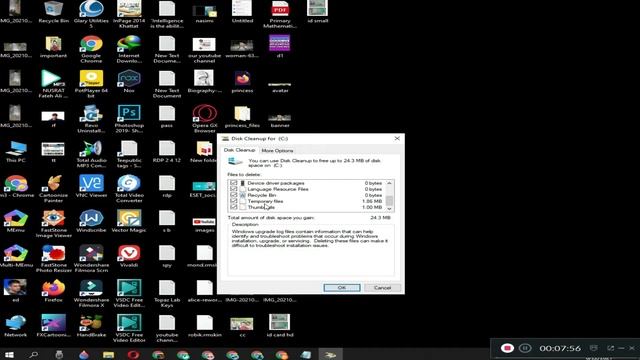Select the Disk Cleanup taskbar button
Image resolution: width=640 pixels, height=360 pixels.
tap(330, 354)
